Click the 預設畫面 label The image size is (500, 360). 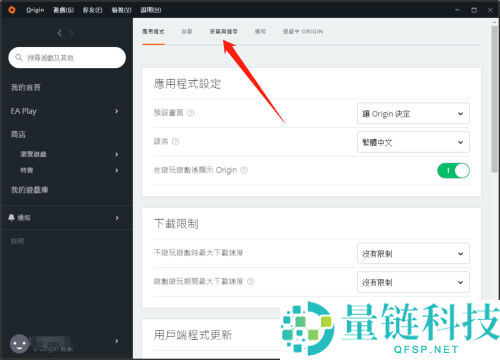[169, 113]
